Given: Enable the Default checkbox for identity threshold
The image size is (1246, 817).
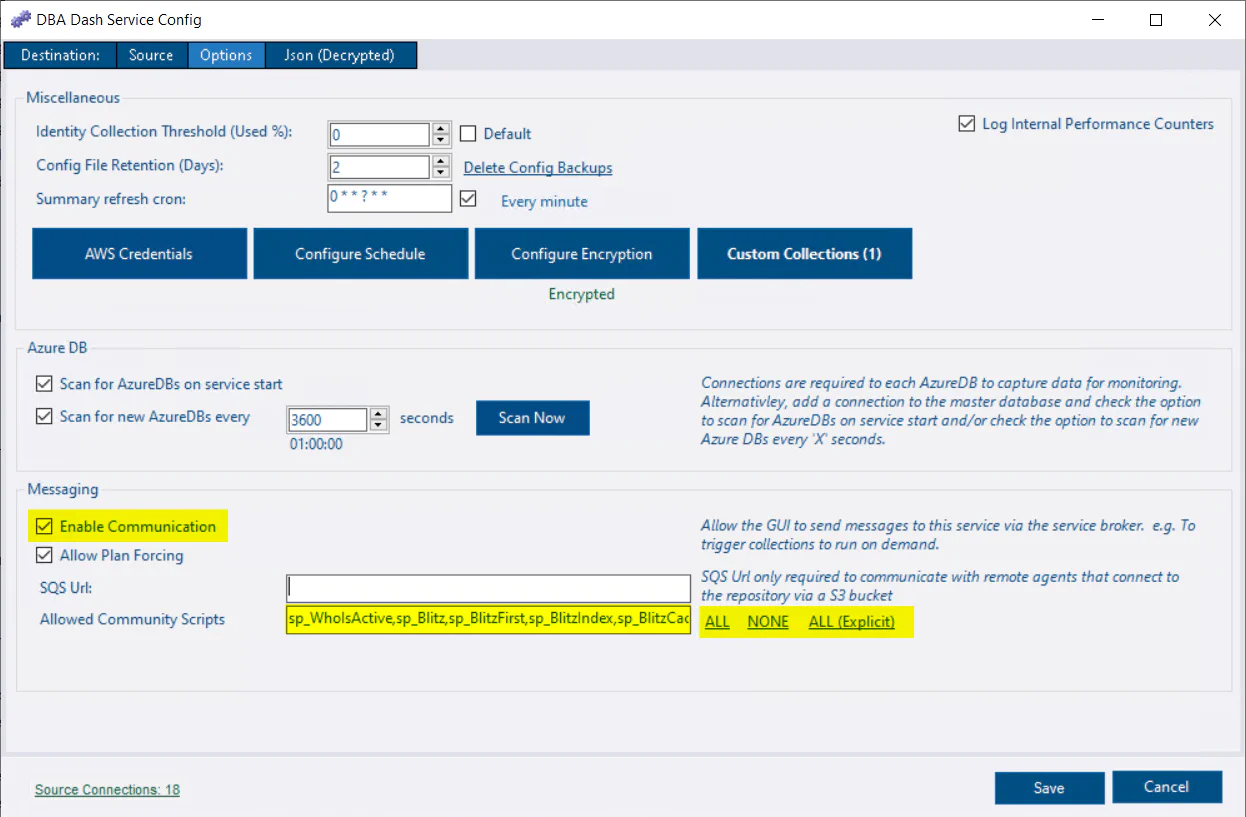Looking at the screenshot, I should tap(468, 133).
